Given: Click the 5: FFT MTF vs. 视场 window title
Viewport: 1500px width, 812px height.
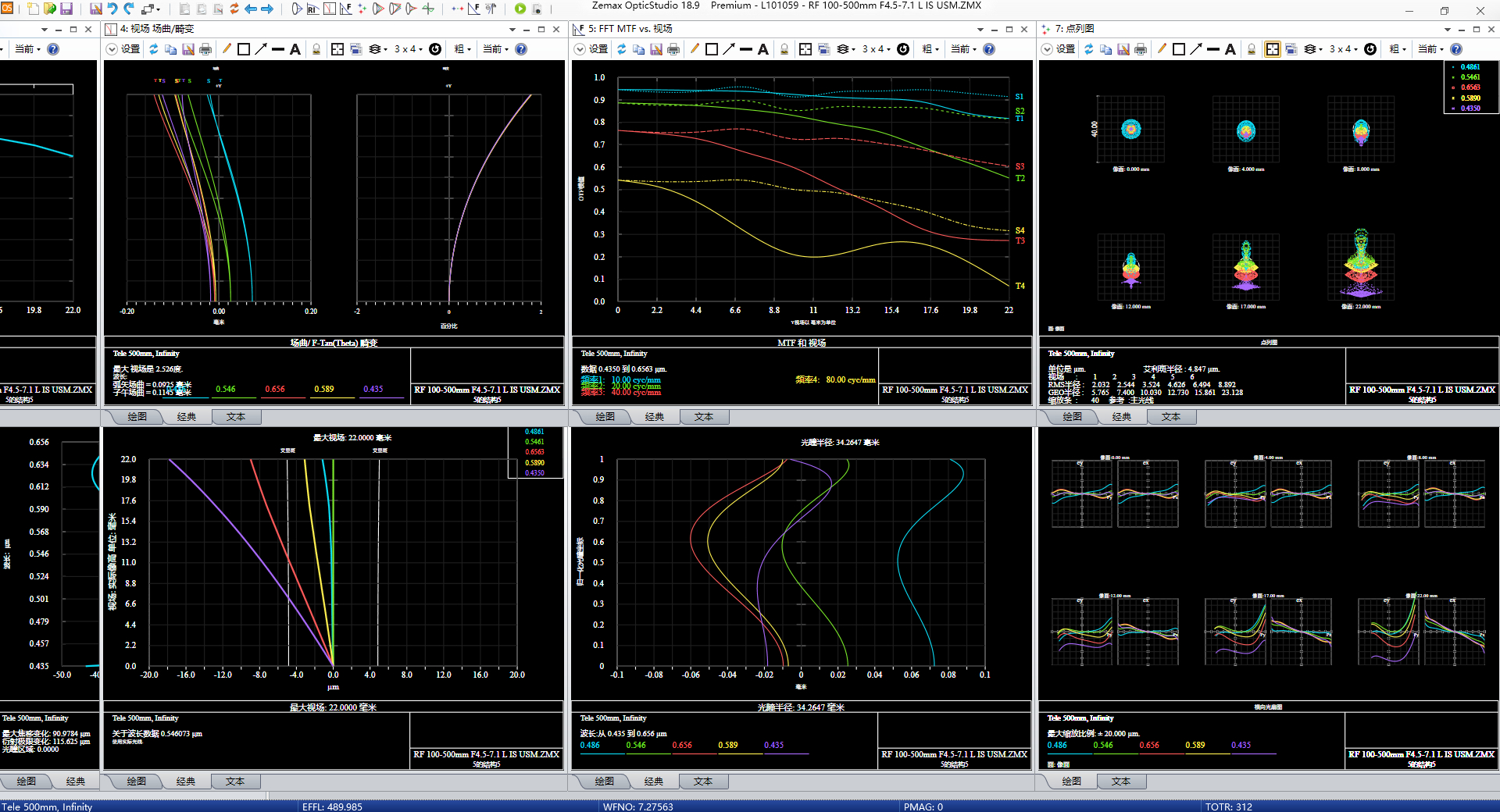Looking at the screenshot, I should [x=630, y=29].
